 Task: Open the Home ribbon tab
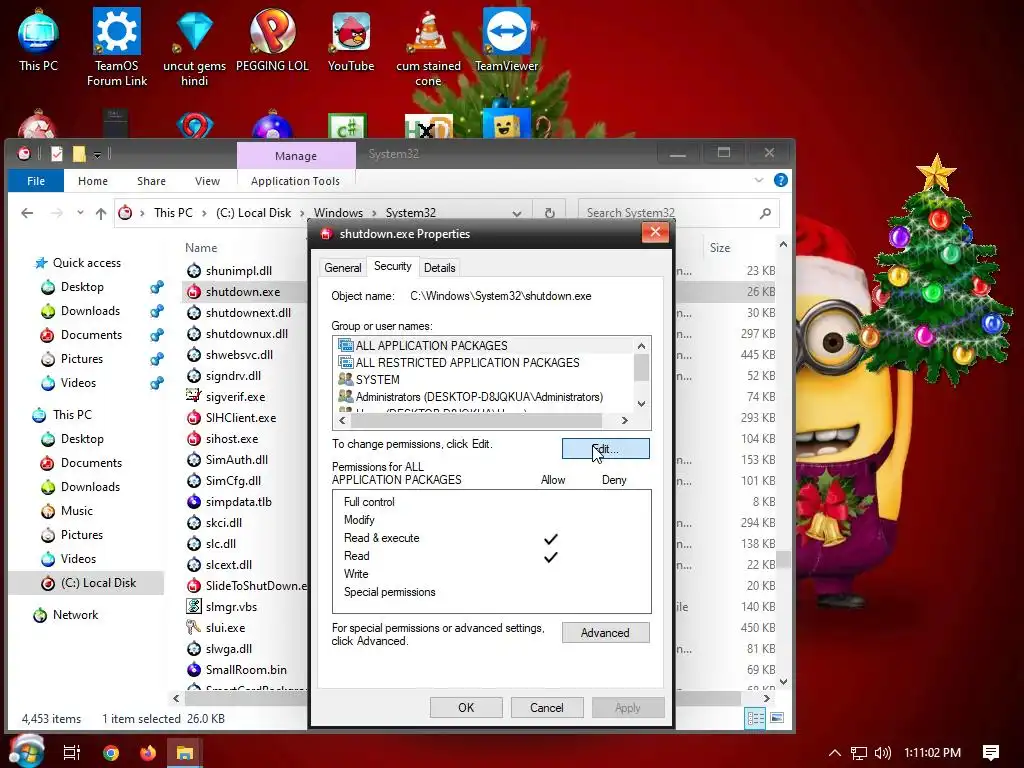tap(93, 181)
